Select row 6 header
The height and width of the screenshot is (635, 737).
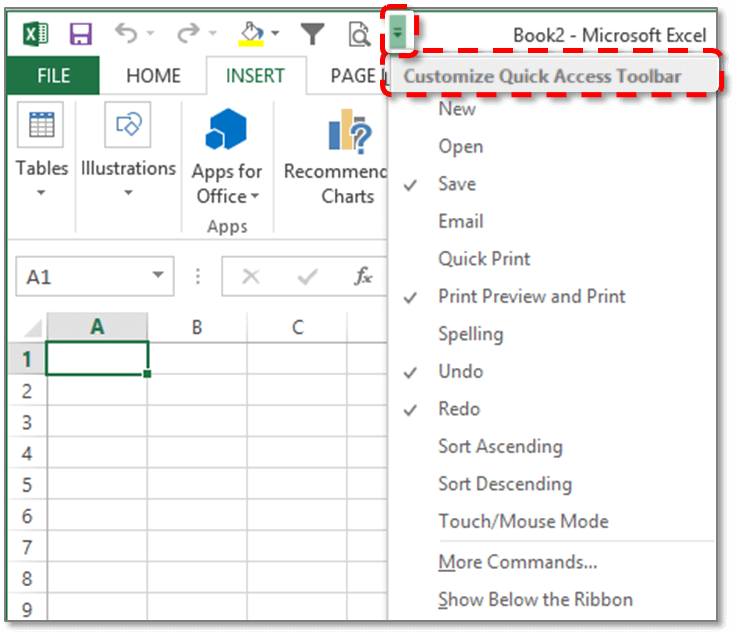coord(27,516)
